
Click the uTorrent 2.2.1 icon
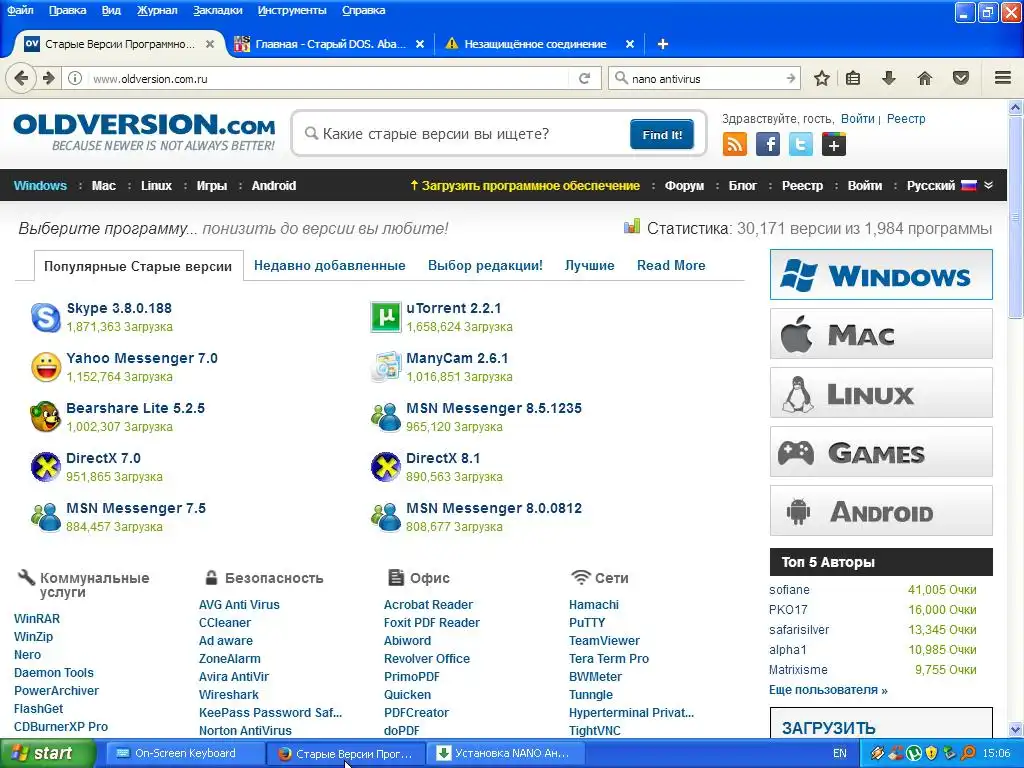[x=385, y=317]
